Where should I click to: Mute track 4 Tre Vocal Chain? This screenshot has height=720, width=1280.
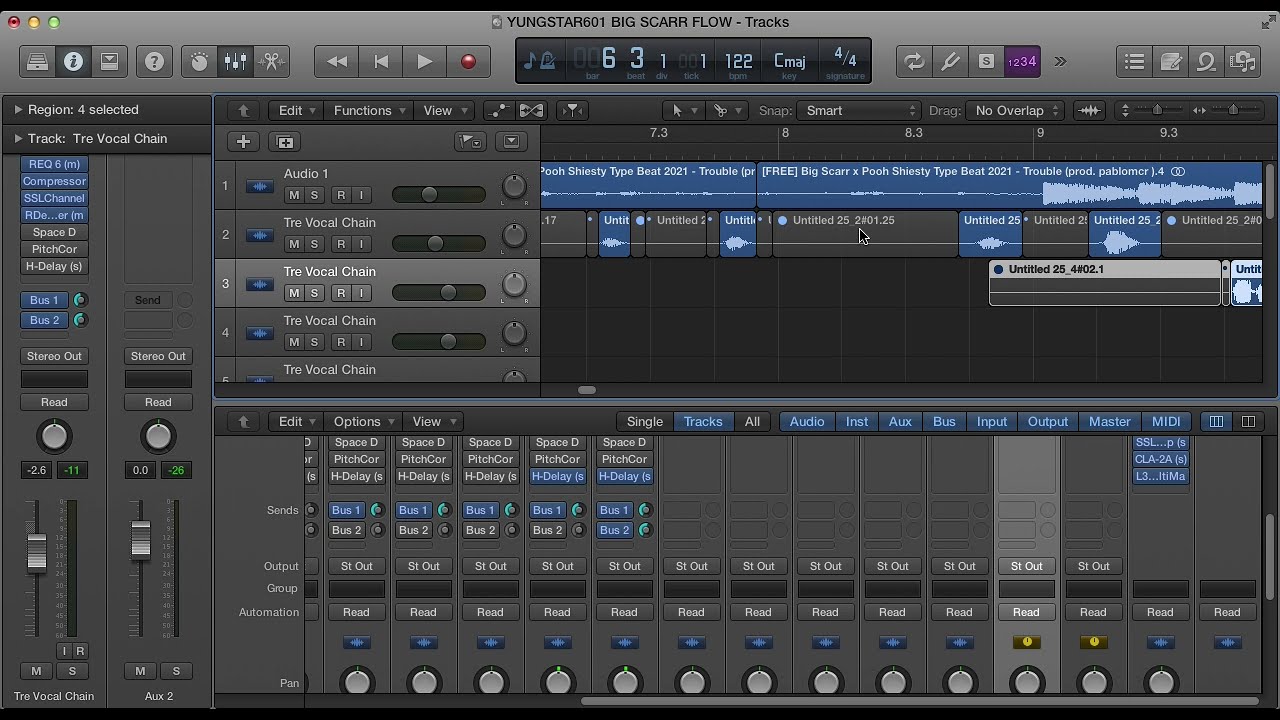tap(294, 342)
